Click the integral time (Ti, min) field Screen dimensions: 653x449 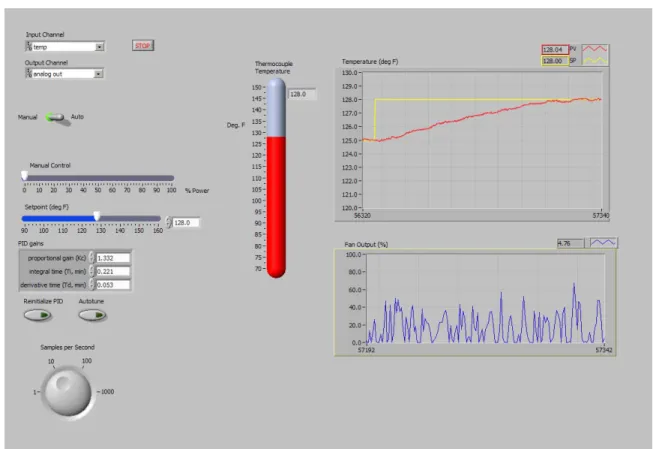pos(113,272)
